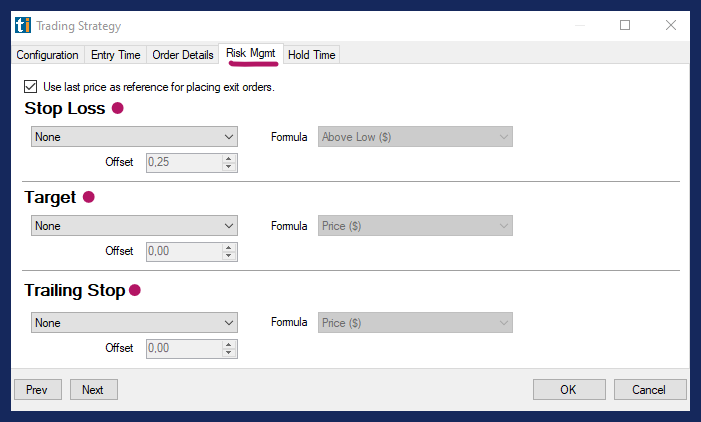Go to the Hold Time tab
Viewport: 701px width, 422px height.
pos(312,55)
